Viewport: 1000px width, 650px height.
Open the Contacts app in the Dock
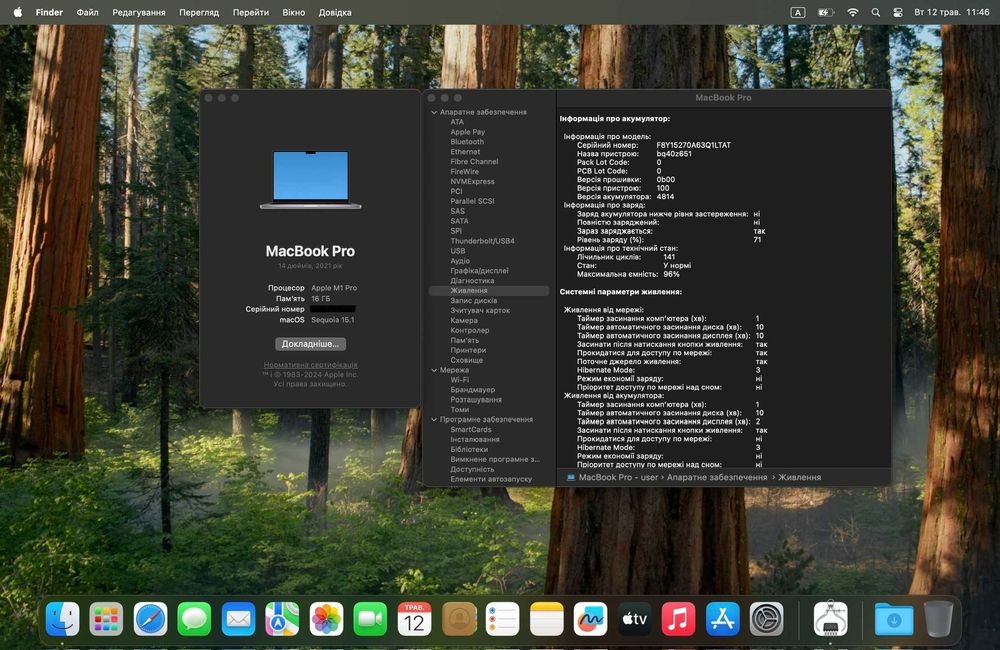459,618
